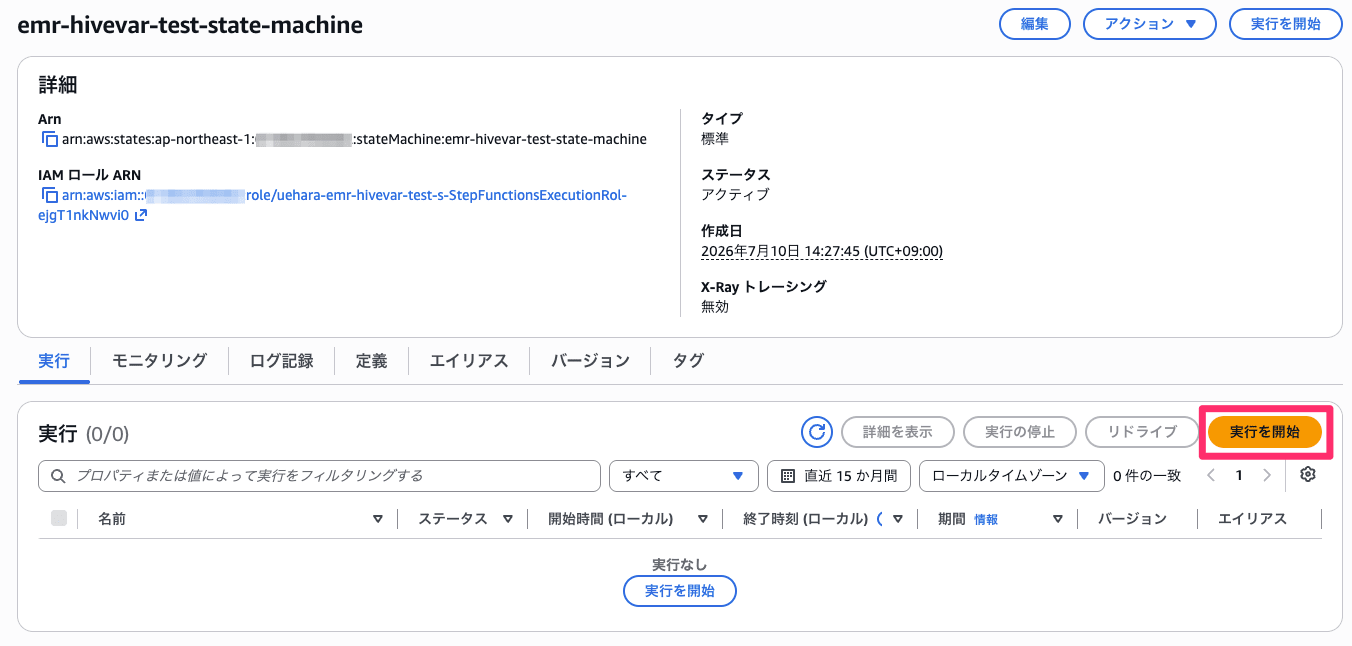1352x646 pixels.
Task: Open IAM role external link icon
Action: click(141, 215)
